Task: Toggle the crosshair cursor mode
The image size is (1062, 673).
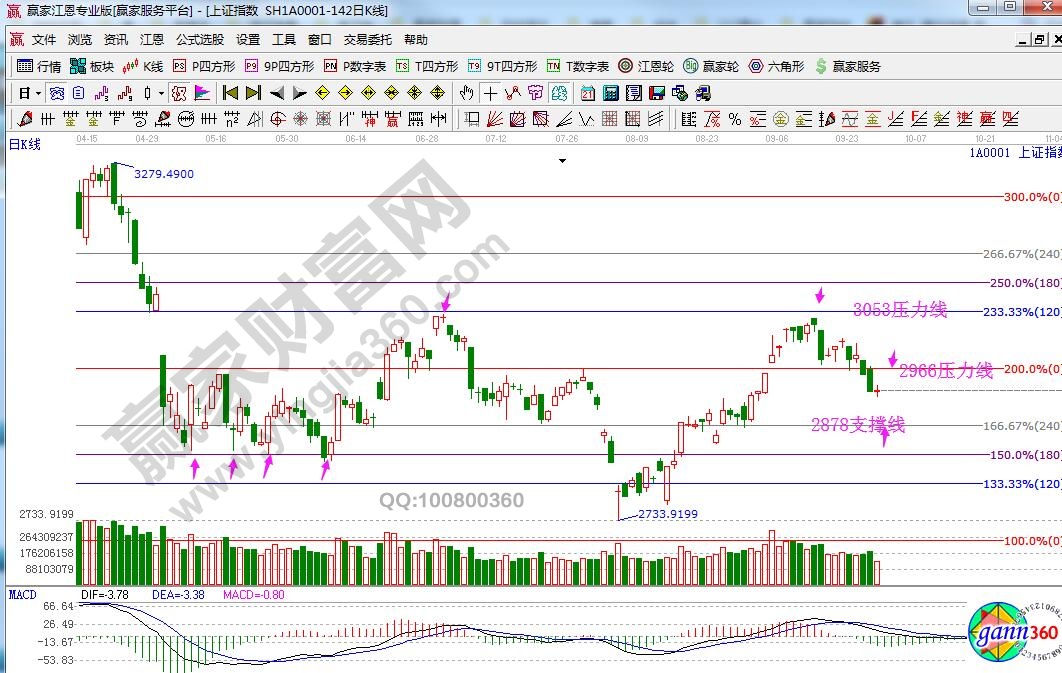Action: coord(490,93)
